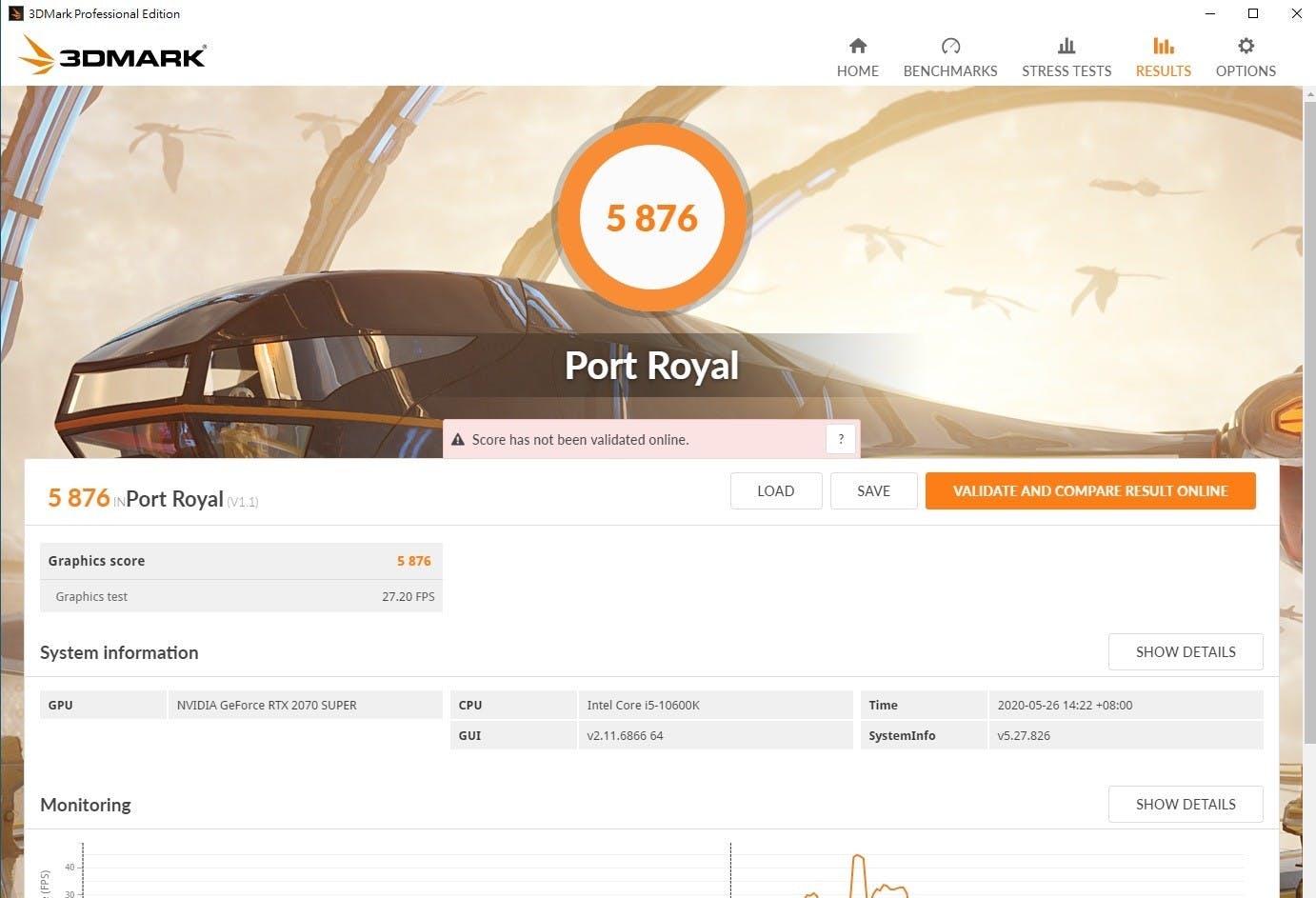
Task: Click the GPU label cell
Action: [104, 706]
